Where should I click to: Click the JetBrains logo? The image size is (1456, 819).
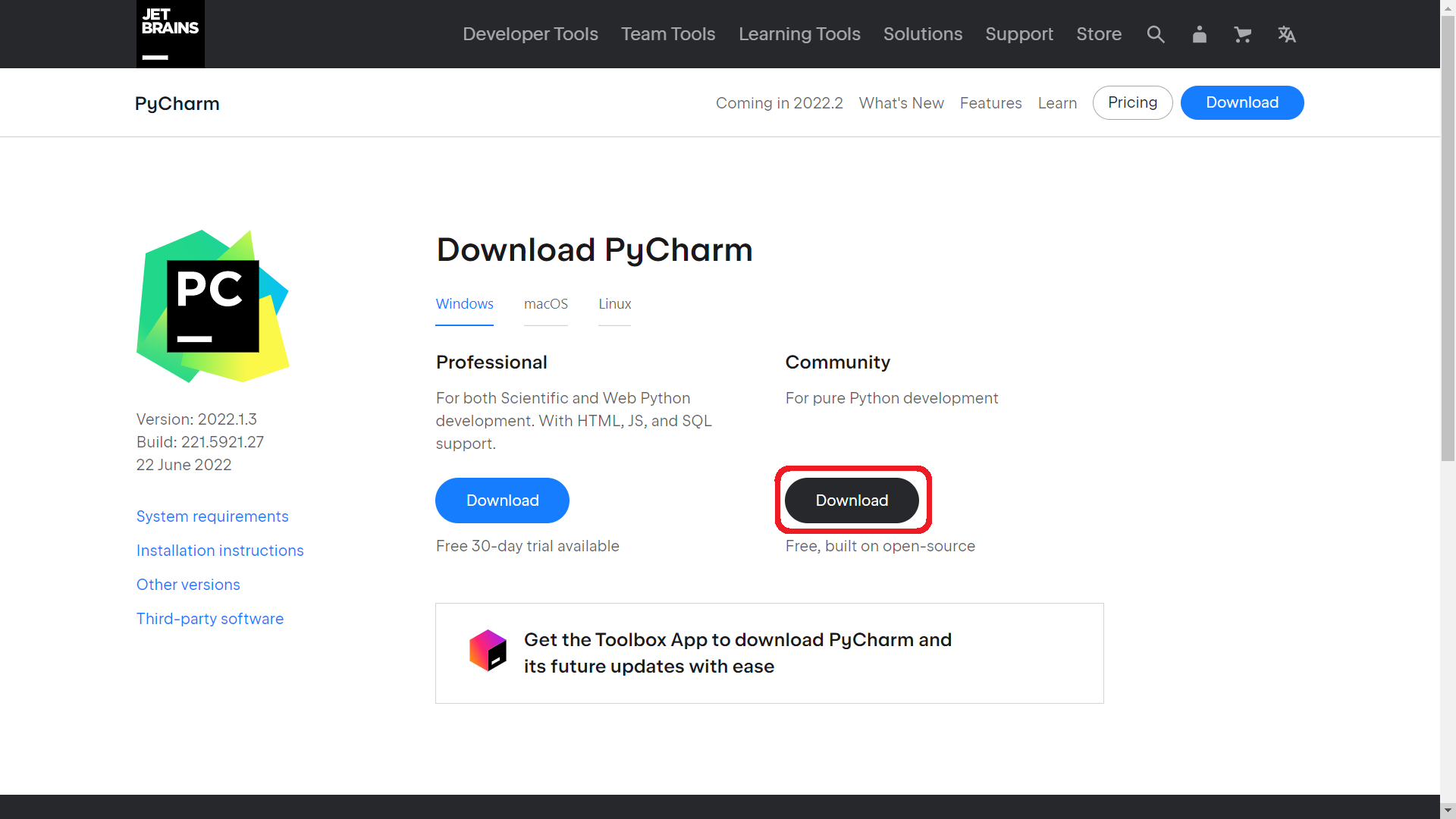click(x=170, y=34)
